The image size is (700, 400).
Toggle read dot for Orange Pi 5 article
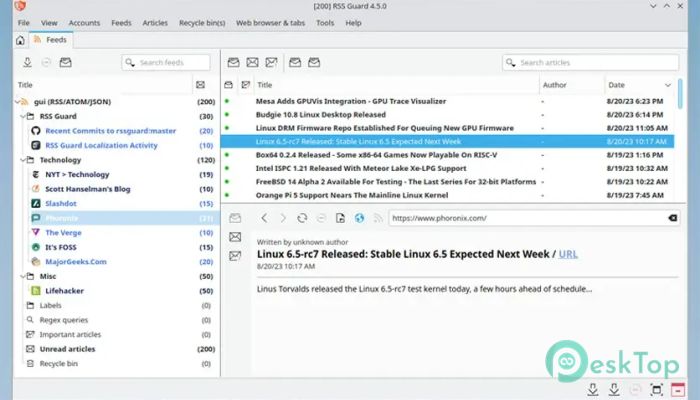pos(227,195)
